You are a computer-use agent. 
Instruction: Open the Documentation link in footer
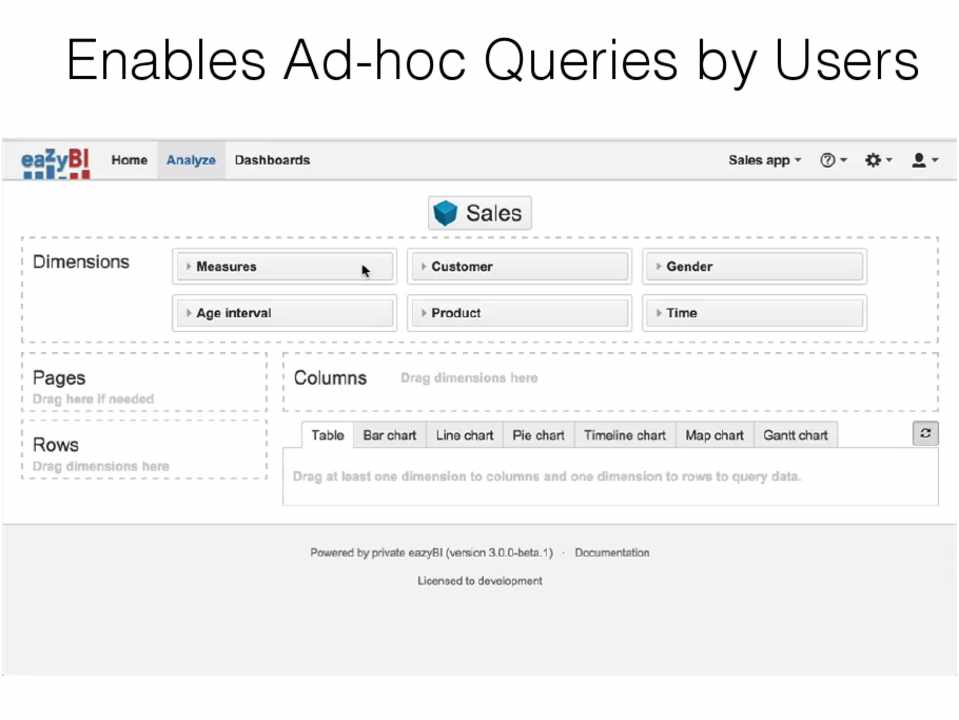[612, 552]
